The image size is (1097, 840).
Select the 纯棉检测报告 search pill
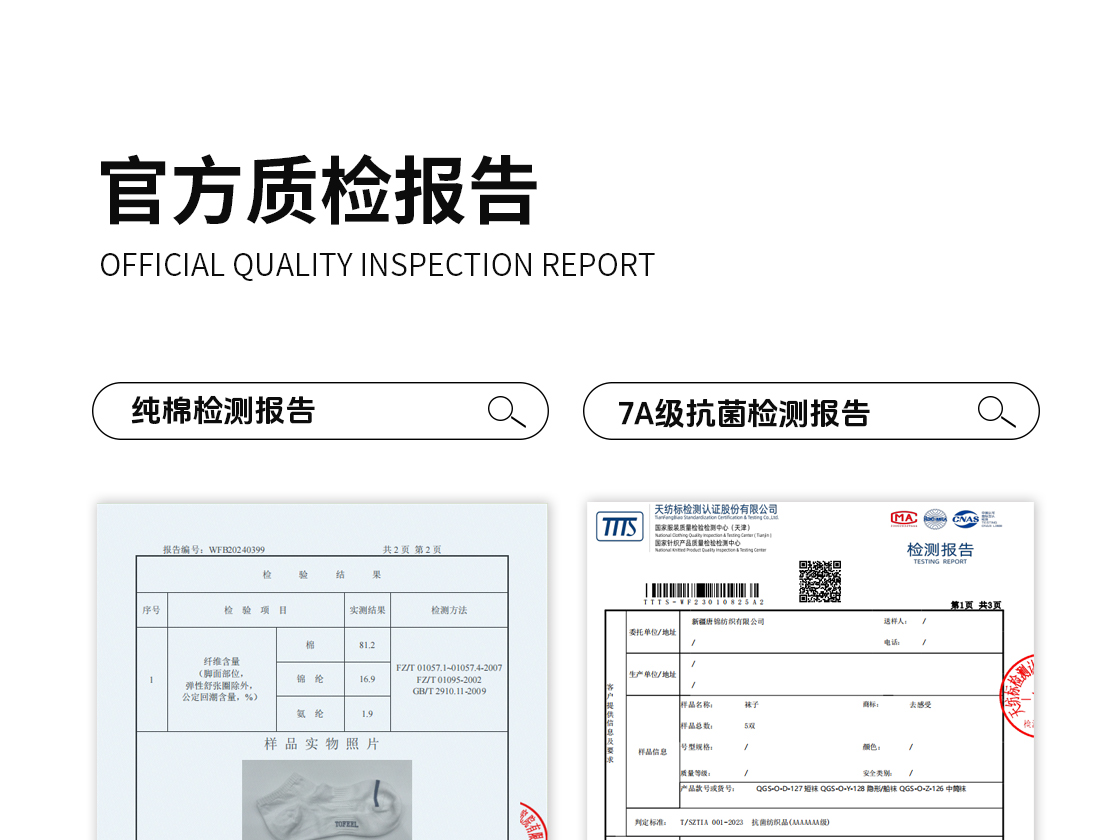(x=320, y=411)
